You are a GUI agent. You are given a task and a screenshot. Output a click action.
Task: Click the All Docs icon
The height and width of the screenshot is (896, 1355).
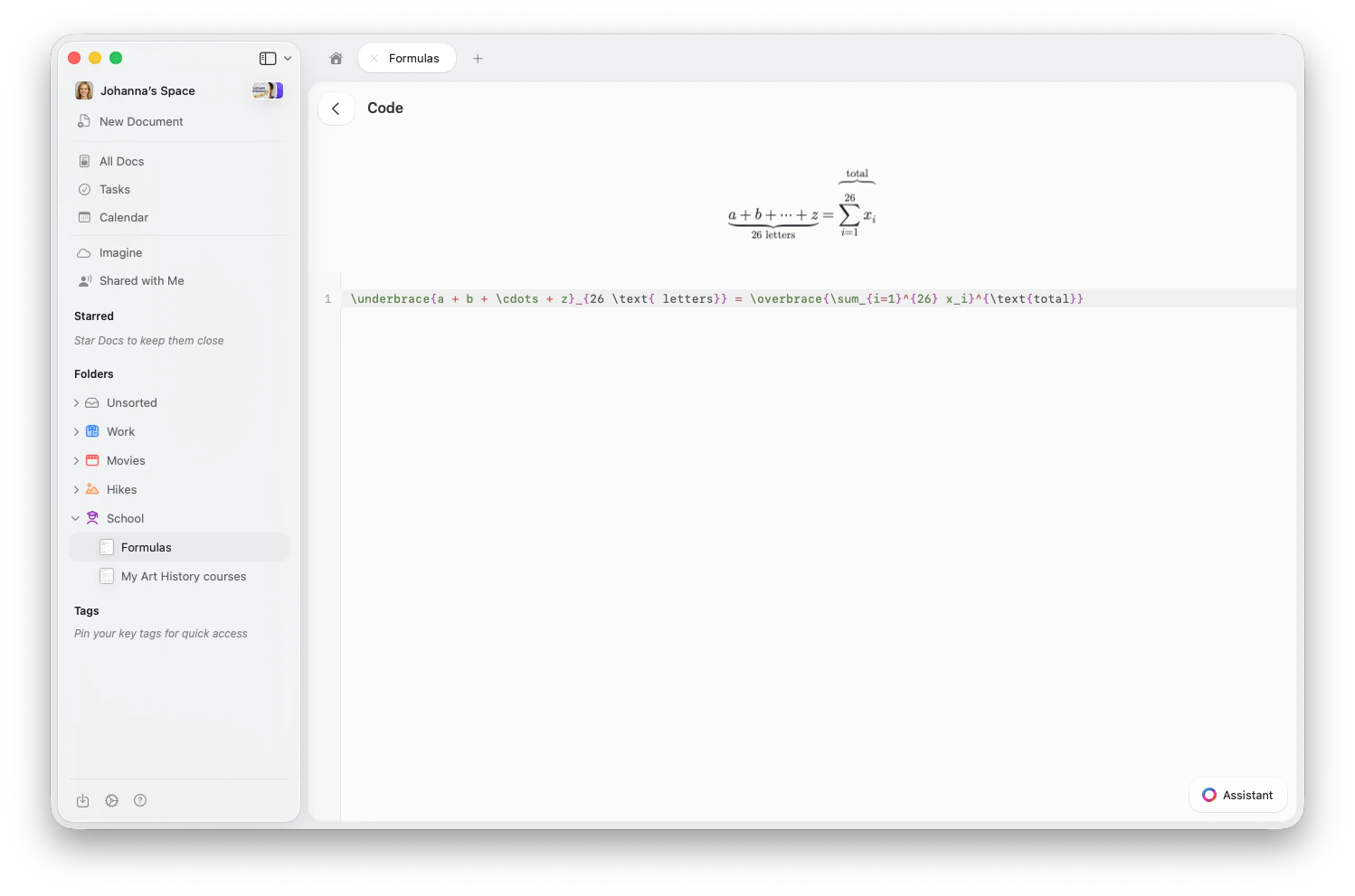[84, 161]
